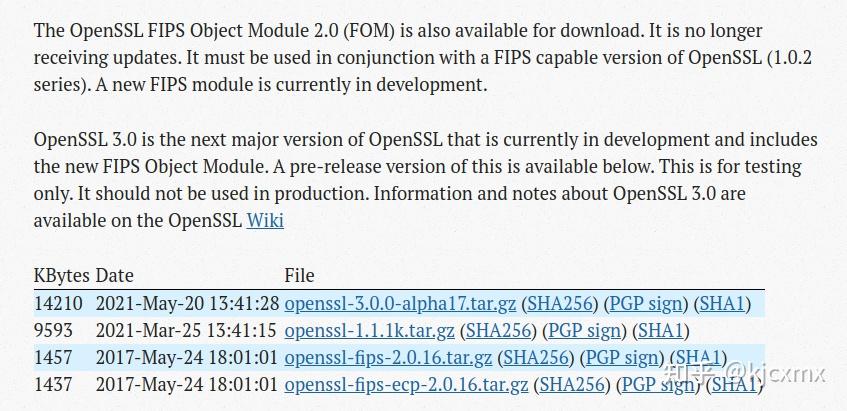The height and width of the screenshot is (411, 847).
Task: Open PGP sign for openssl-fips-2.0.16
Action: [623, 358]
